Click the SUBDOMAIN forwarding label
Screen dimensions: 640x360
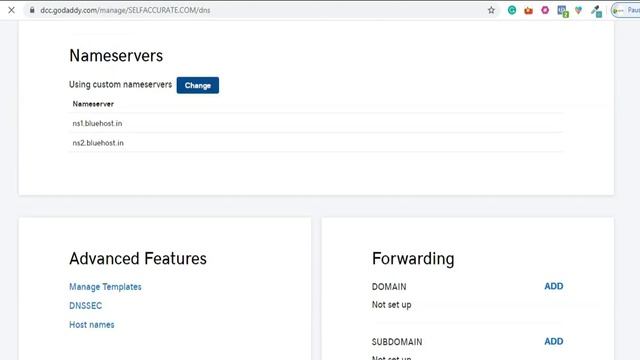pyautogui.click(x=397, y=342)
